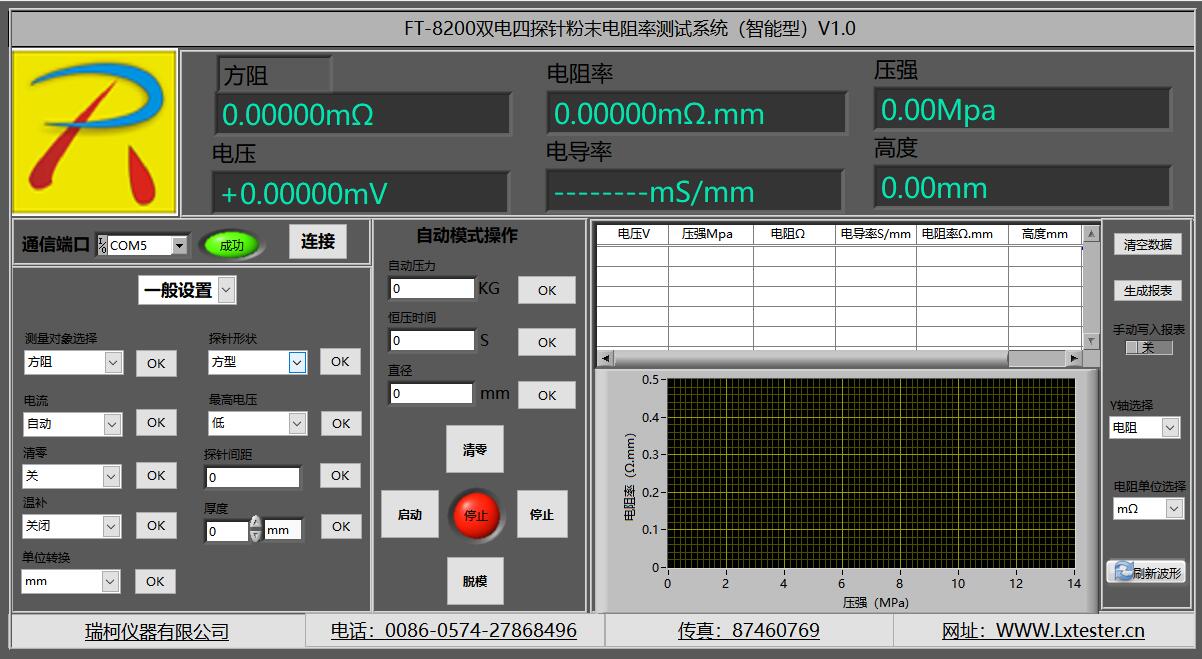The width and height of the screenshot is (1202, 659).
Task: Toggle the 手动写入报表 switch
Action: point(1148,348)
